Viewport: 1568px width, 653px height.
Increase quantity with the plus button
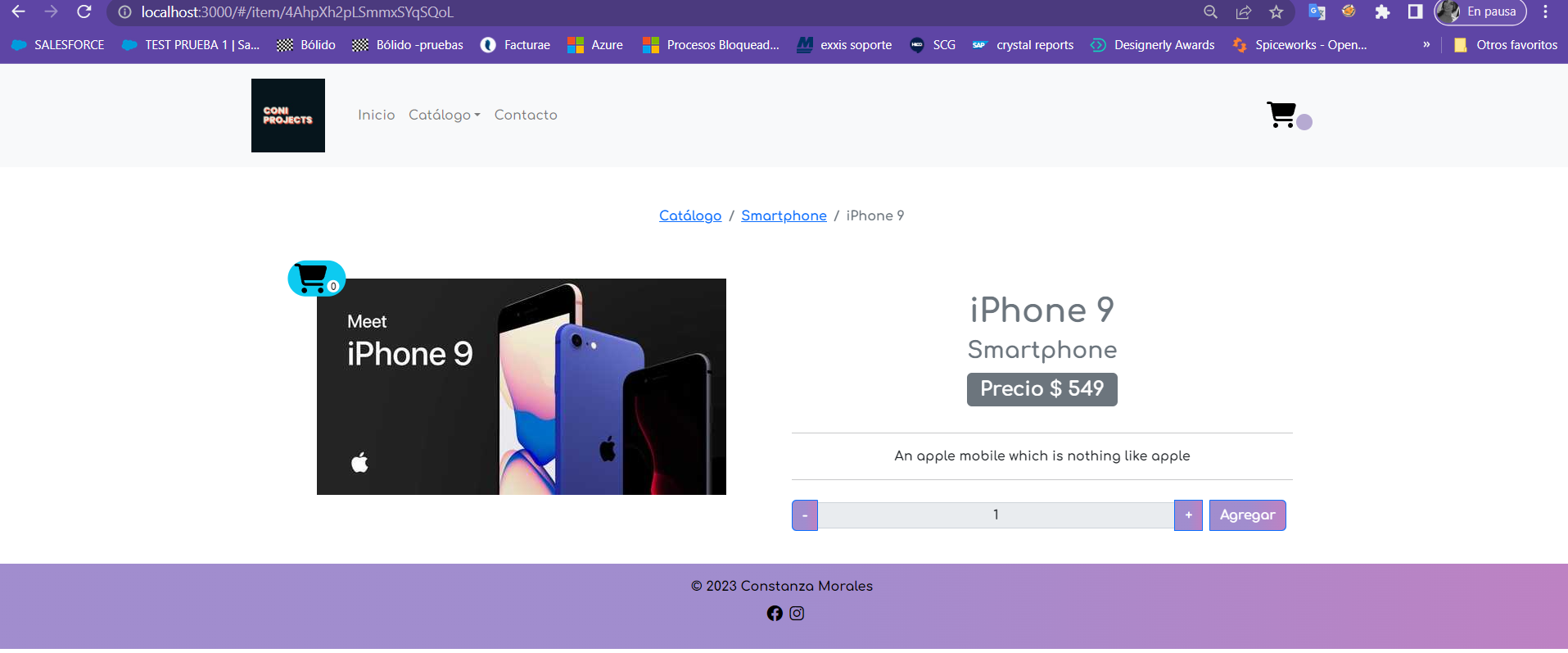(x=1188, y=515)
